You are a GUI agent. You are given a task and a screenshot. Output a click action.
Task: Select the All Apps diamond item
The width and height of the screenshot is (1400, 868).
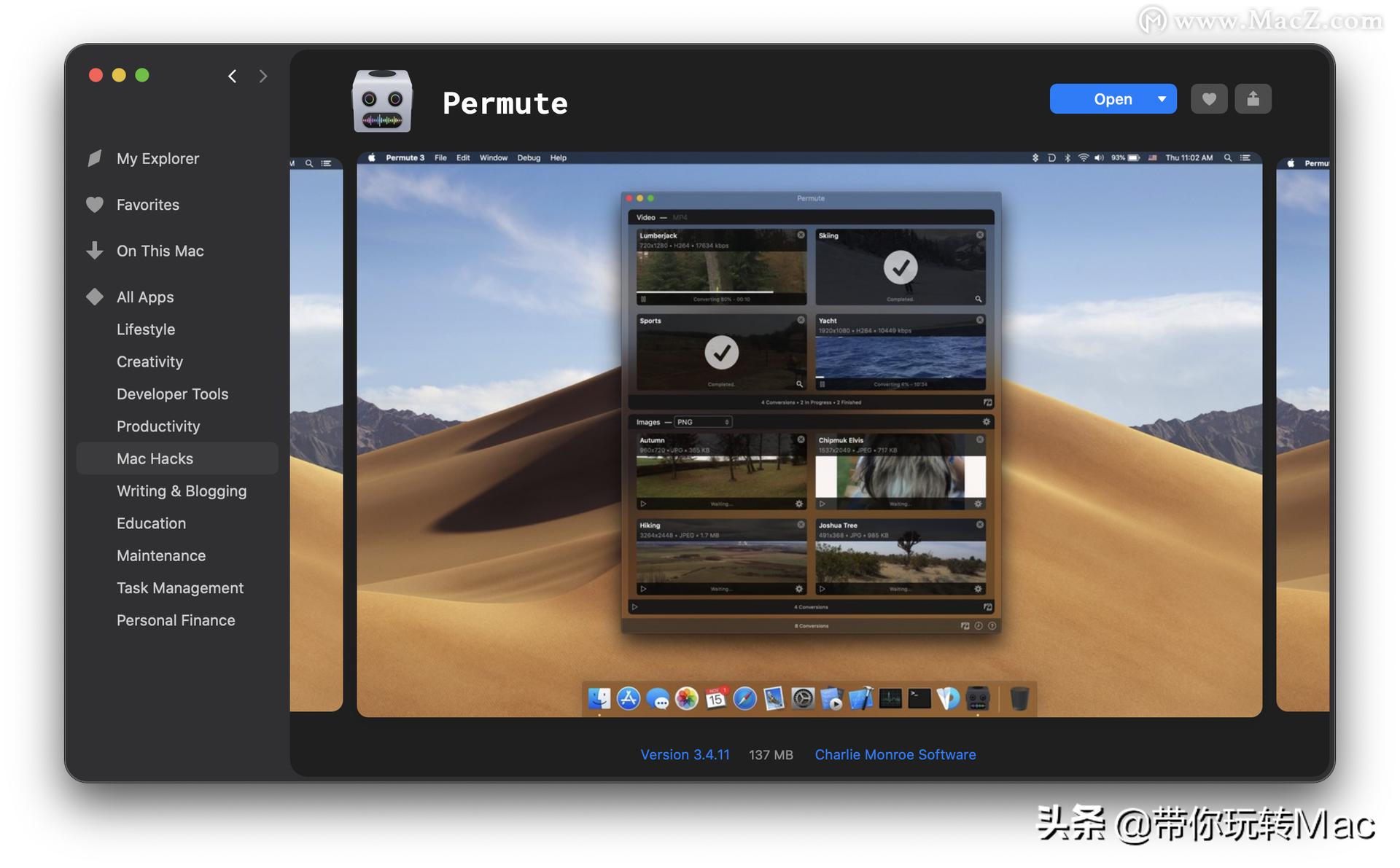(x=144, y=297)
